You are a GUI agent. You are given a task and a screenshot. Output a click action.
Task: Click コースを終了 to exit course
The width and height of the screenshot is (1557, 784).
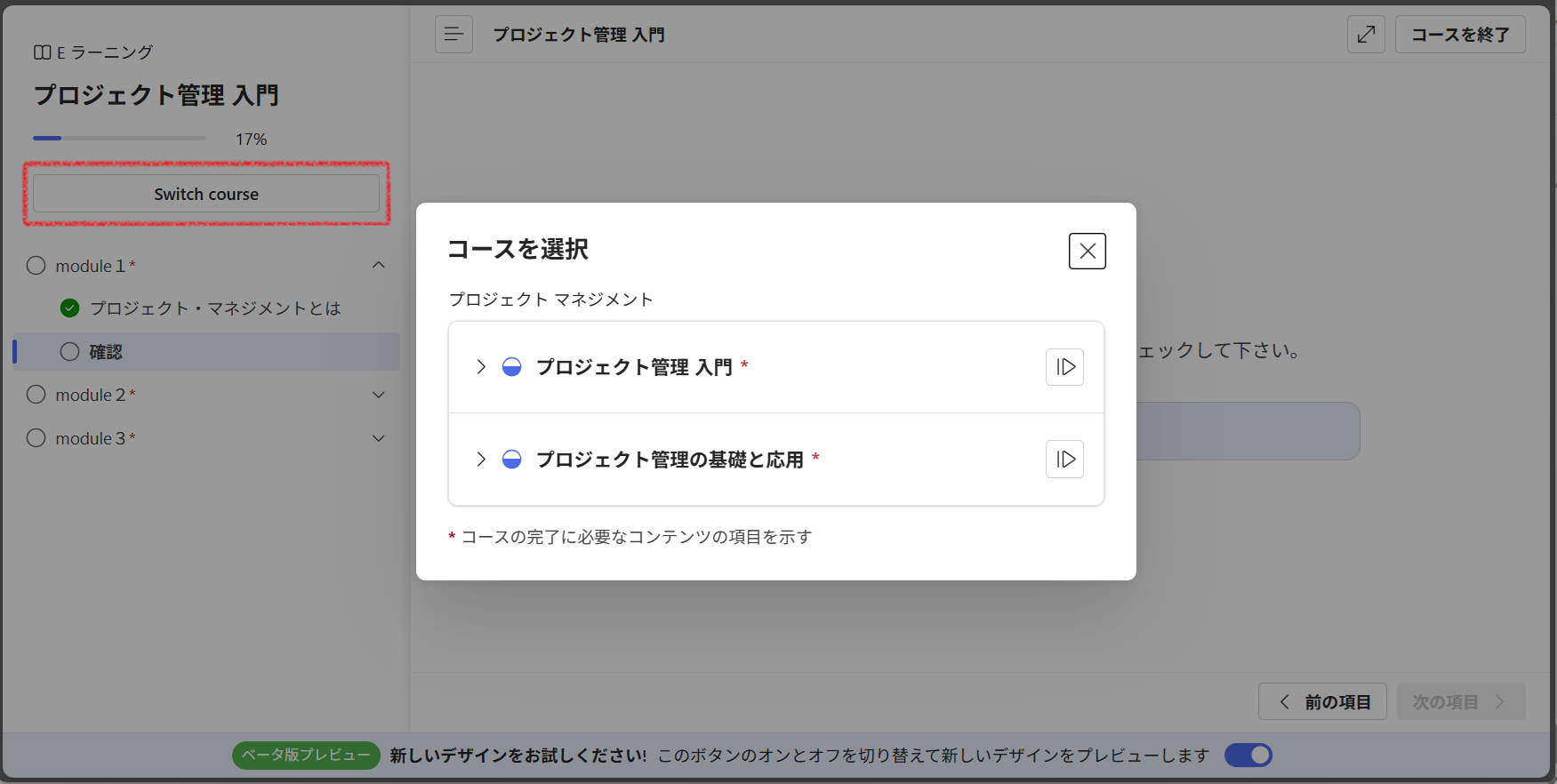coord(1460,35)
